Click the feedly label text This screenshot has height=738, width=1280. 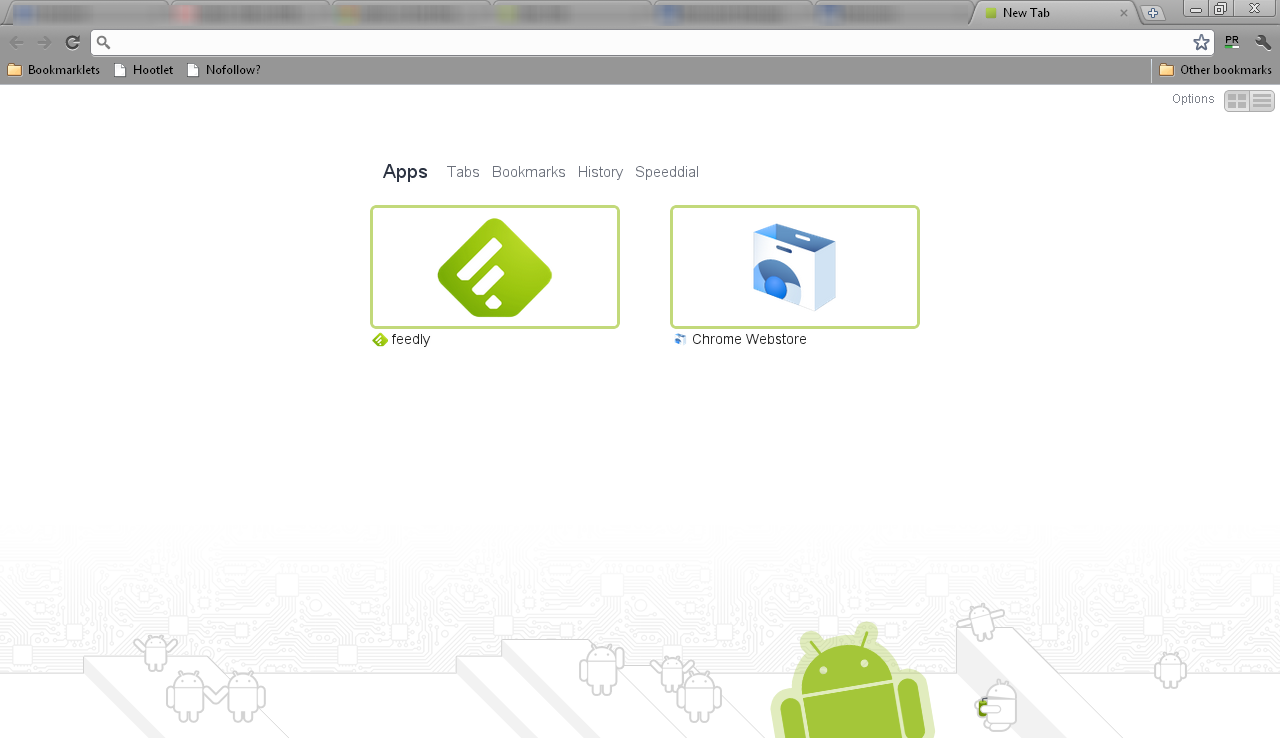coord(411,339)
